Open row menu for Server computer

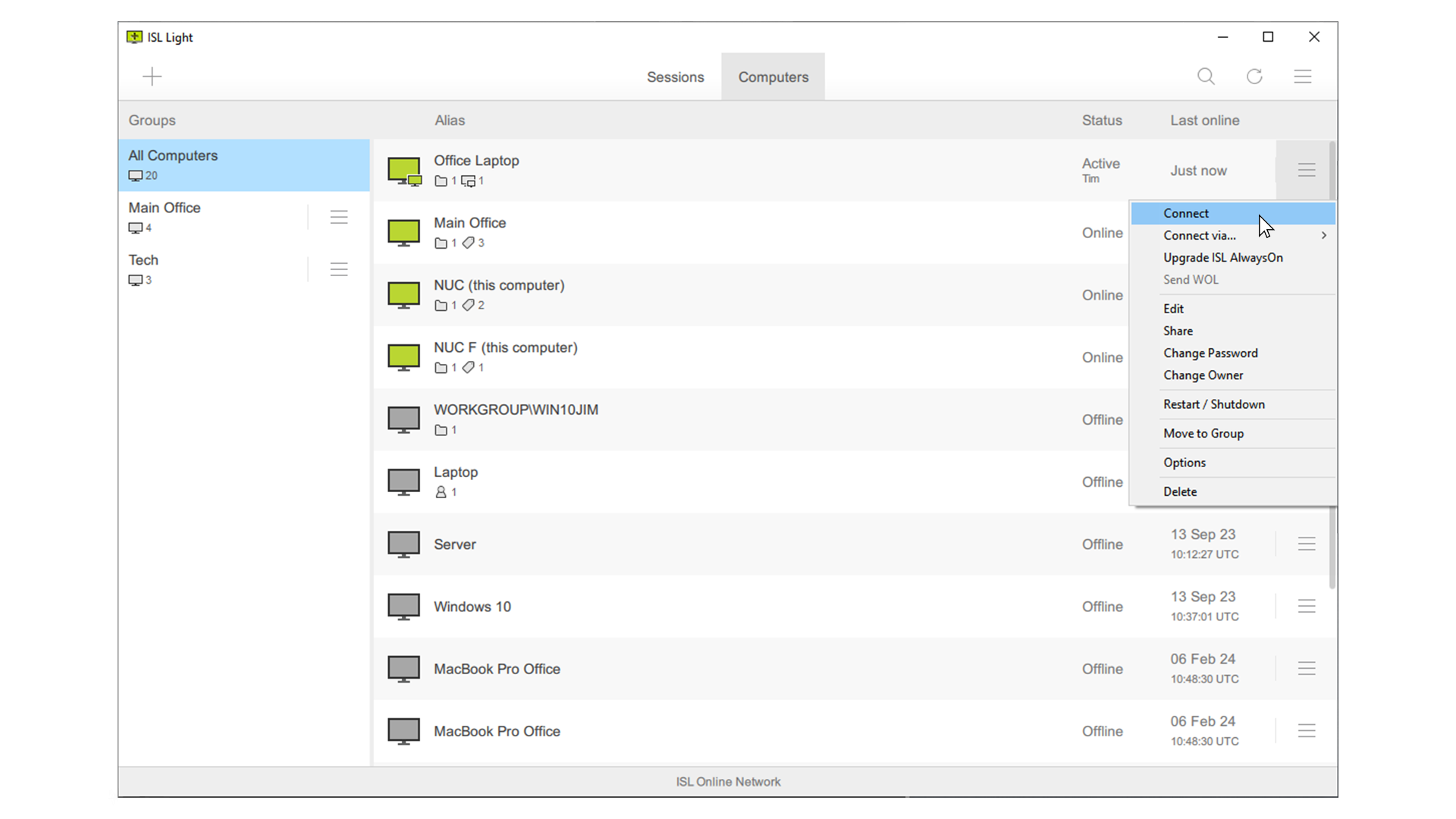tap(1306, 544)
